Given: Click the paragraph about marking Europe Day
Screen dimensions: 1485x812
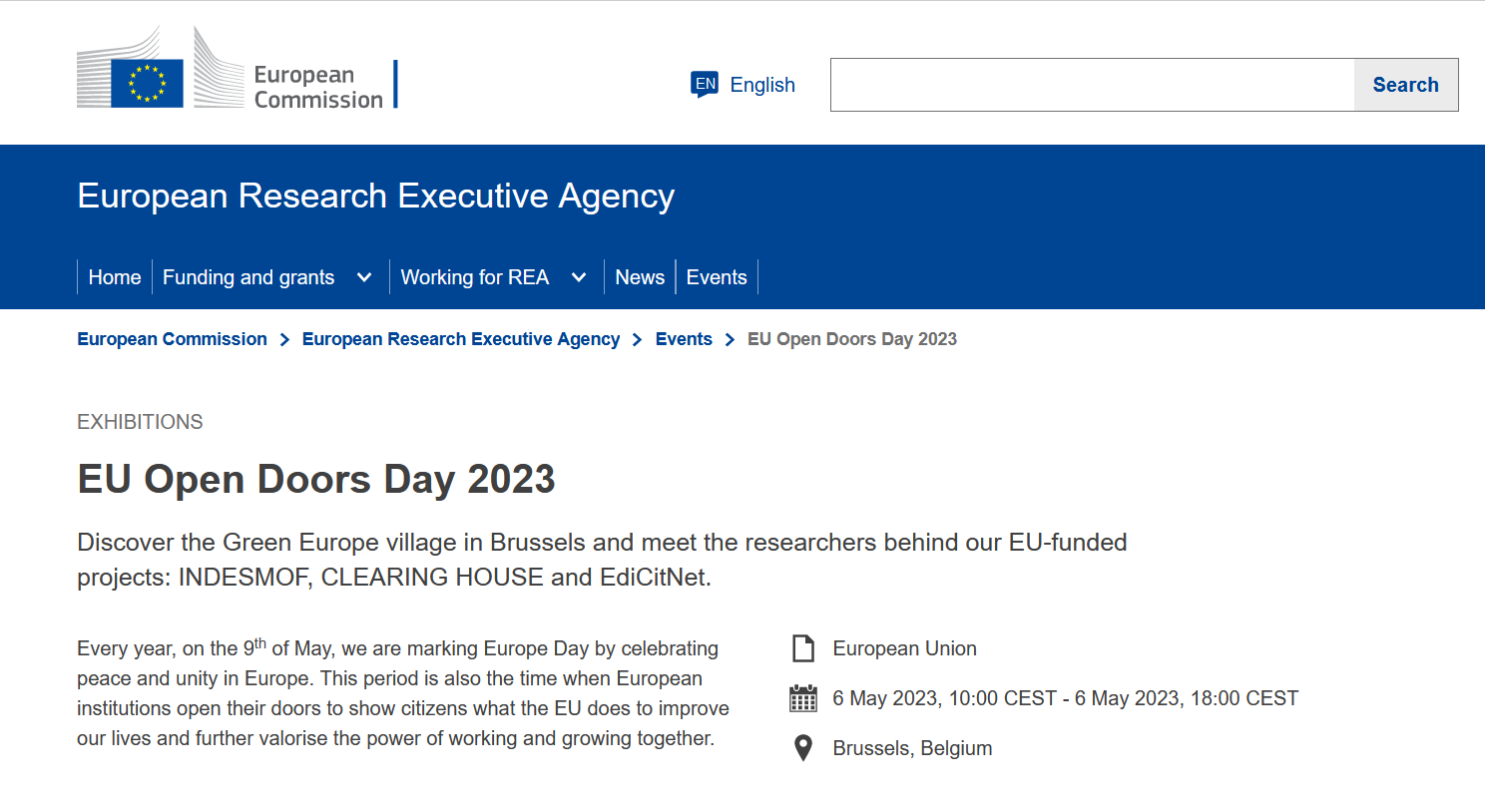Looking at the screenshot, I should (x=403, y=693).
